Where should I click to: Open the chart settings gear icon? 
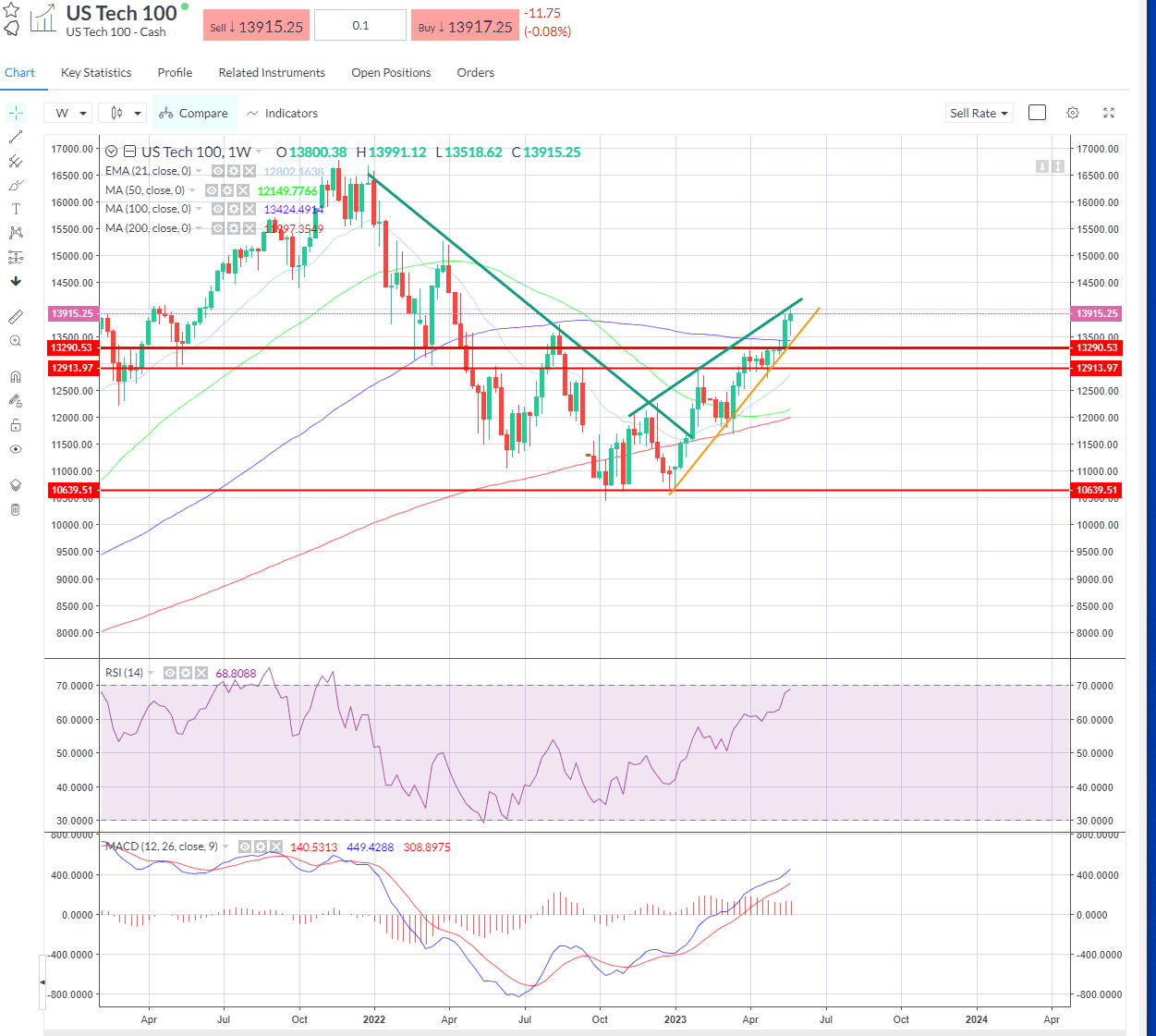(x=1072, y=113)
